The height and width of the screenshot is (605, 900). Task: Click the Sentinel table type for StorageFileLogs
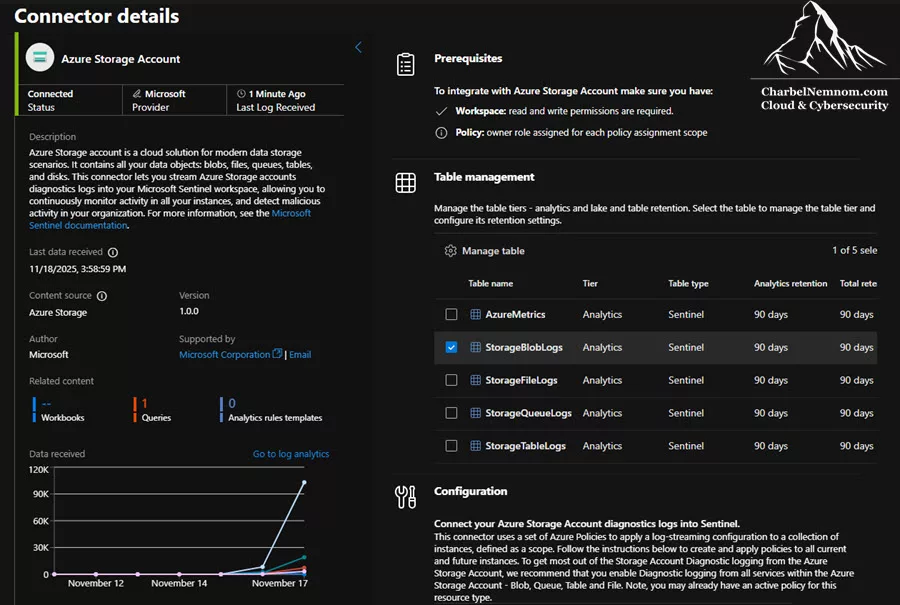686,380
